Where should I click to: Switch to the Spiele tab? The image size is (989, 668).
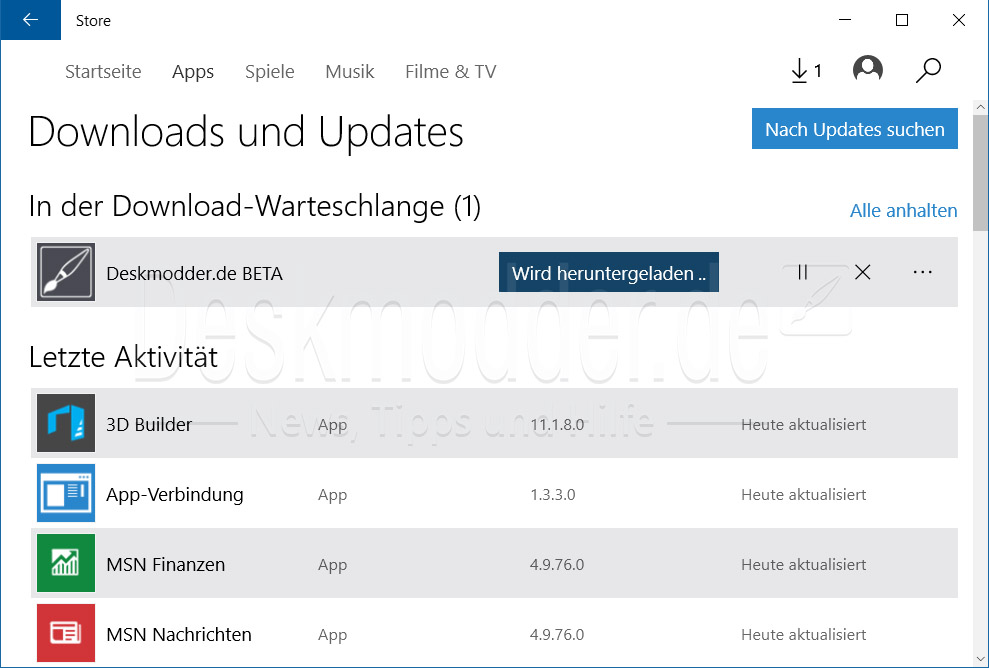[x=269, y=71]
